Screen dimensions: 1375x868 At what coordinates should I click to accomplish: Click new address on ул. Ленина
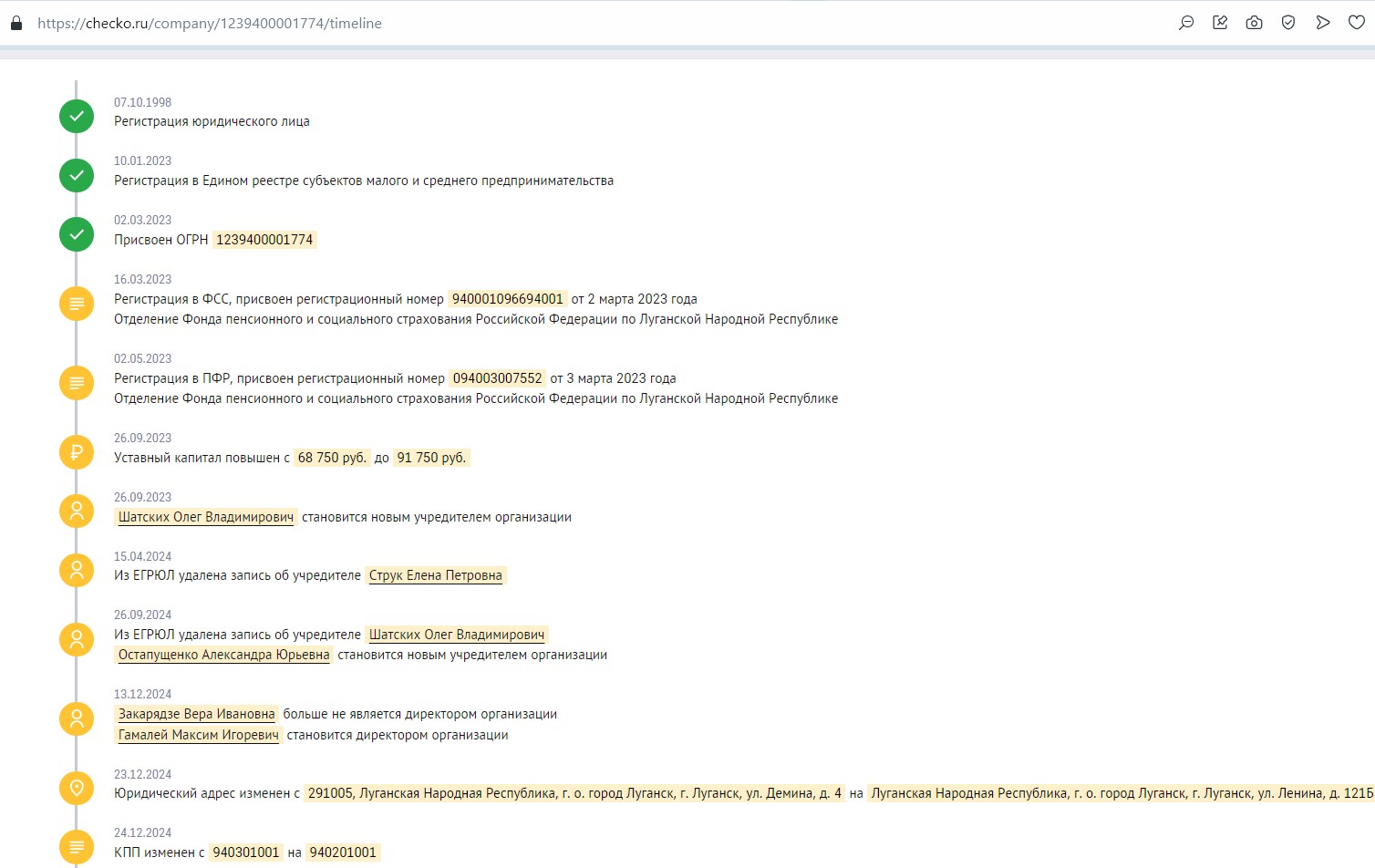(1121, 793)
